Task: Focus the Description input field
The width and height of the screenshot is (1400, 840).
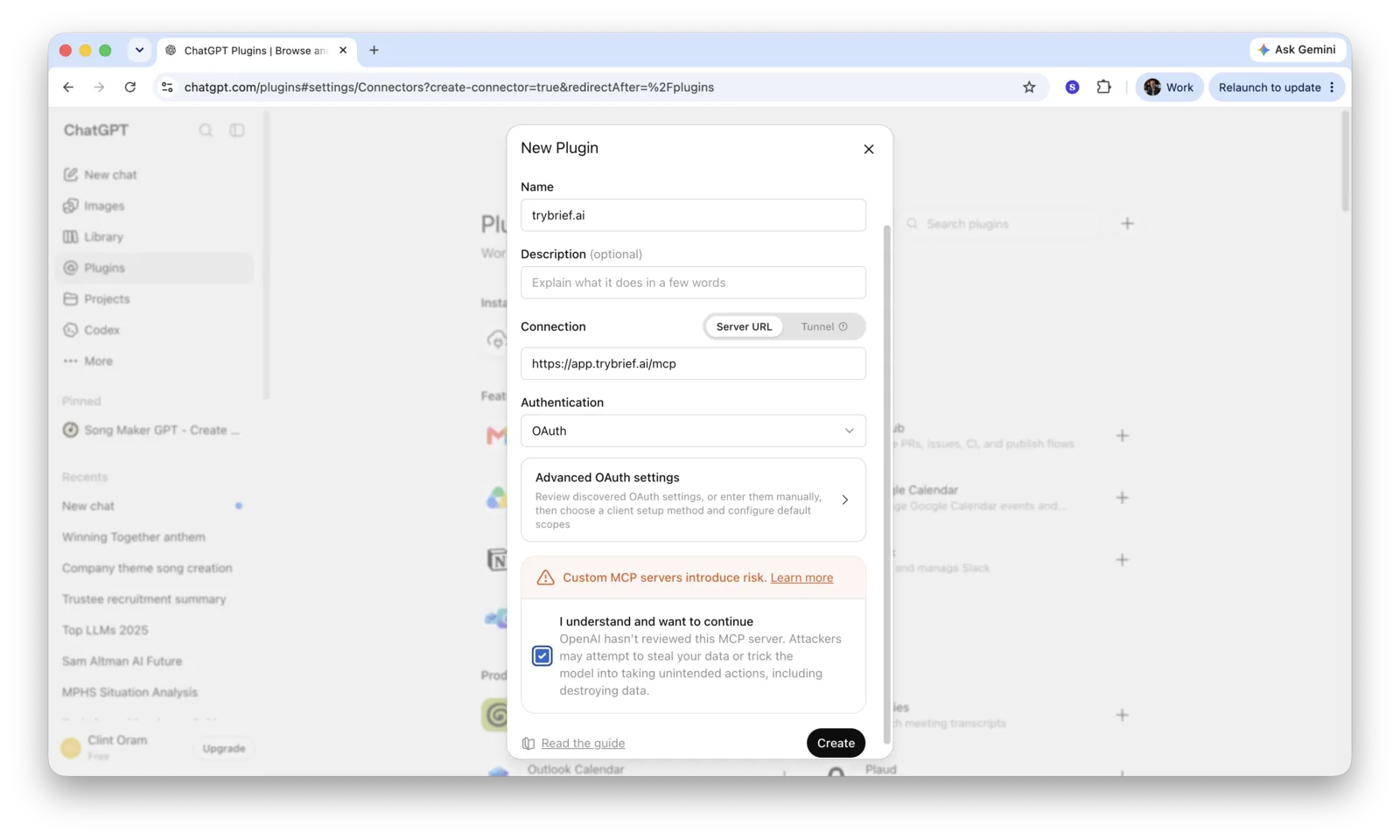Action: click(x=693, y=283)
